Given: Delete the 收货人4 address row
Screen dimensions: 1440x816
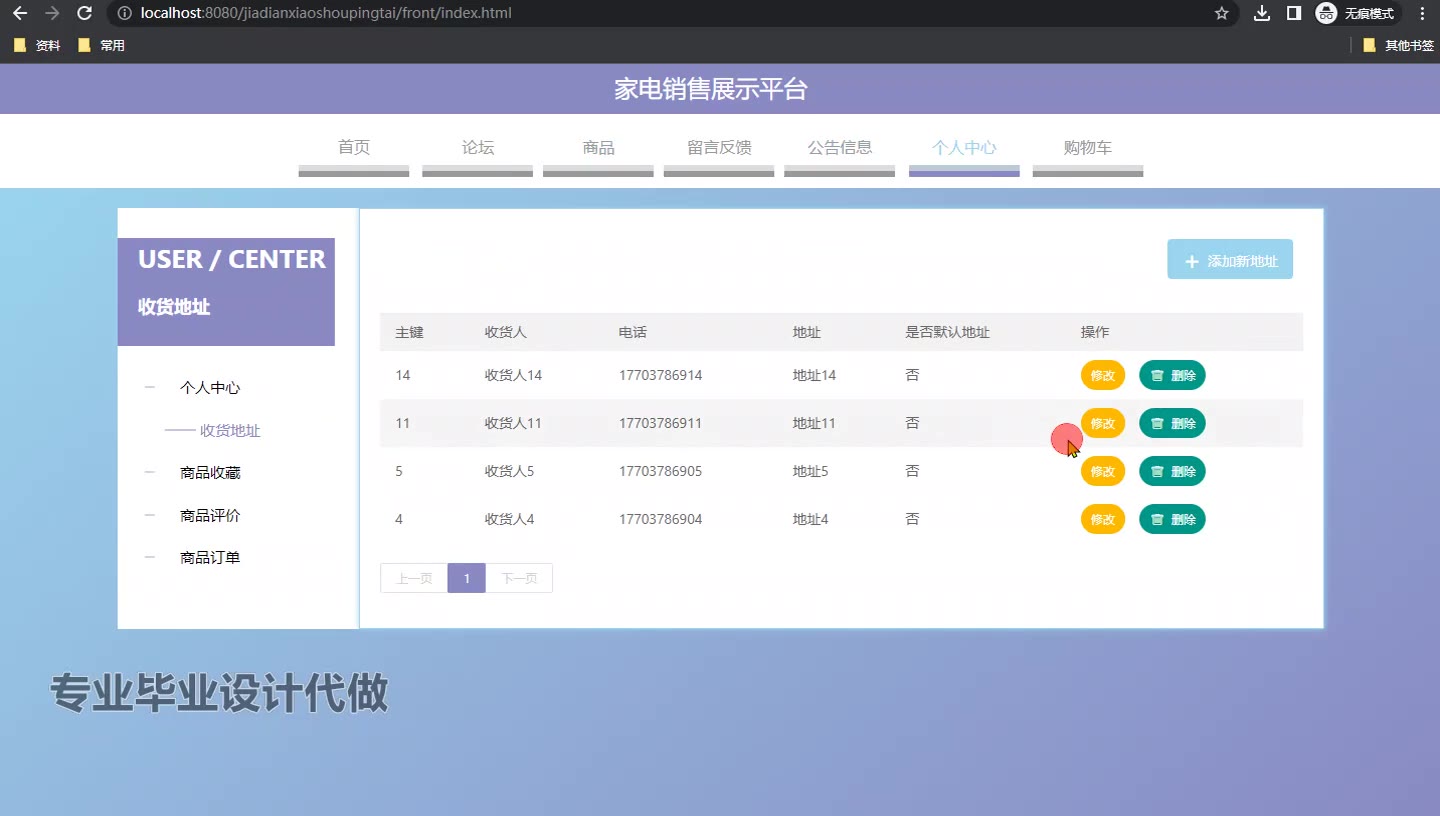Looking at the screenshot, I should [x=1172, y=519].
